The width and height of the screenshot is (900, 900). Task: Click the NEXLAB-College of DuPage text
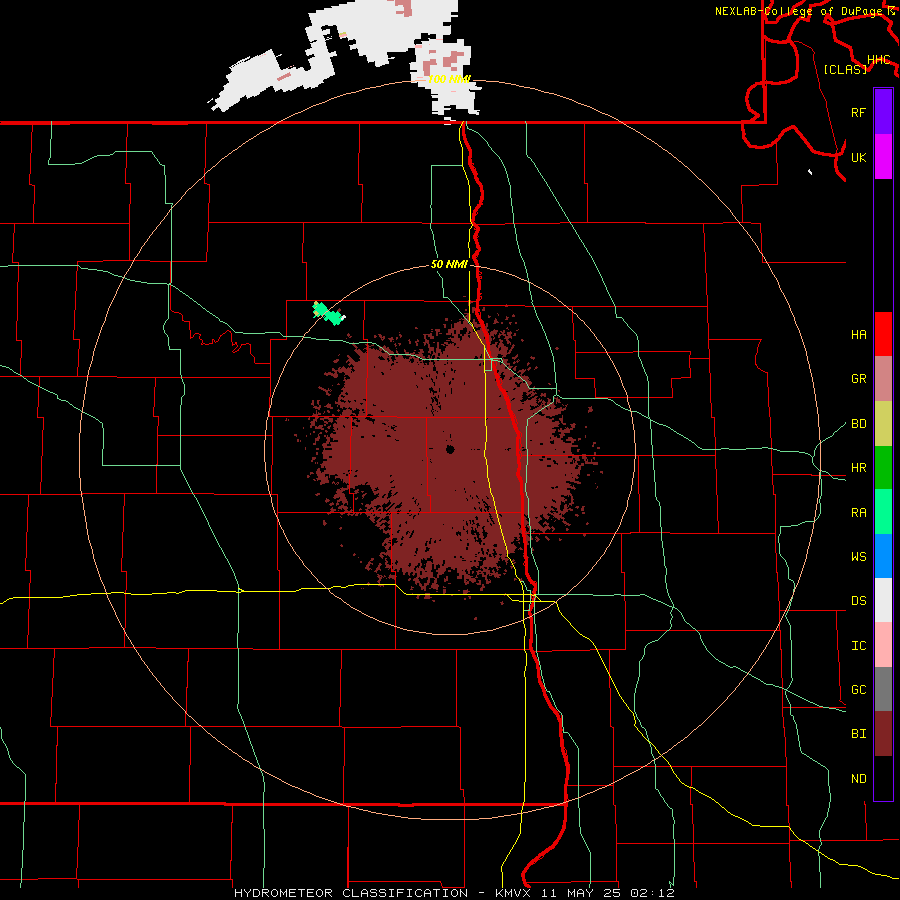coord(800,11)
